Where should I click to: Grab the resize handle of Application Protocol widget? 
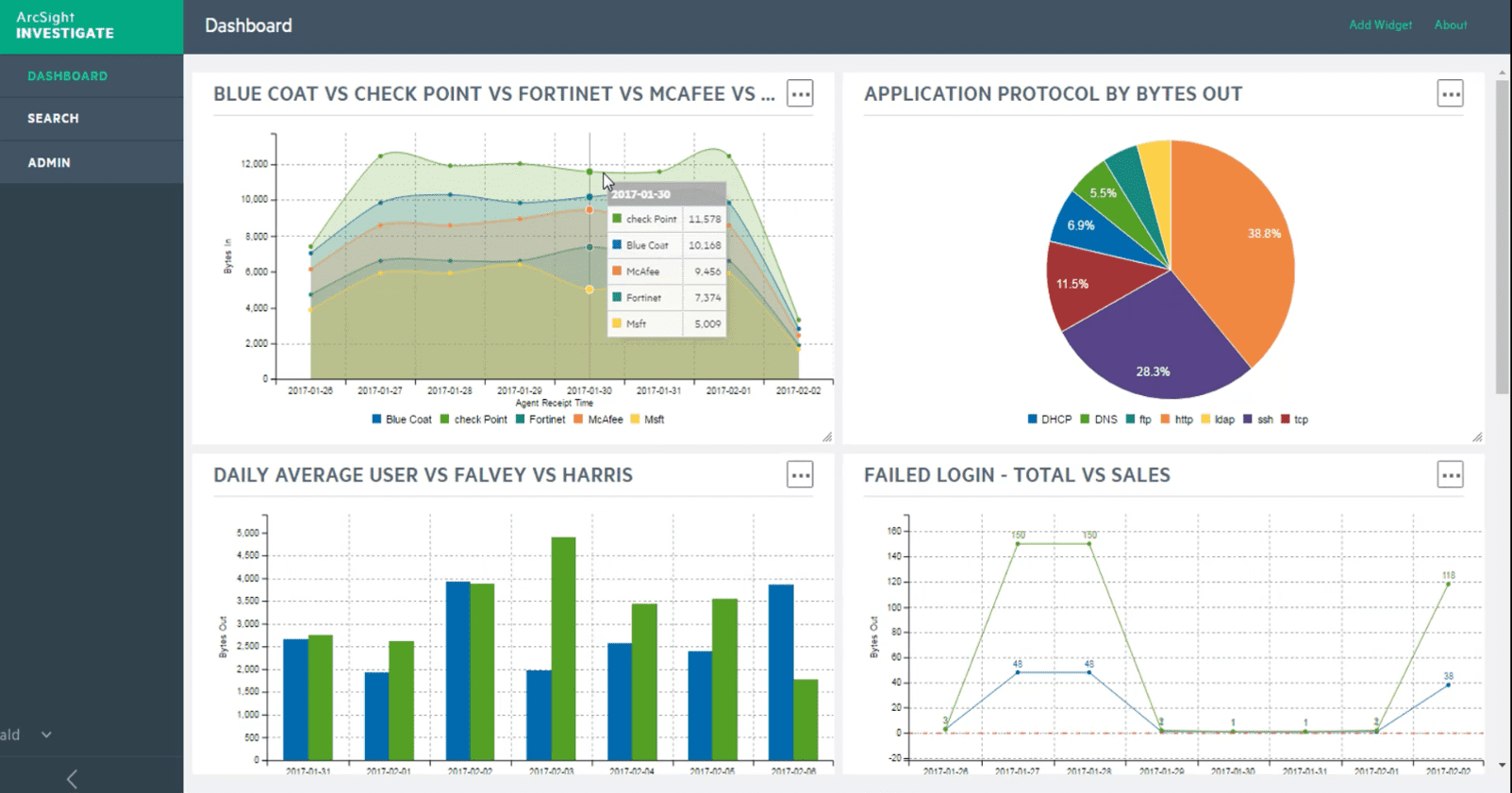point(1477,437)
